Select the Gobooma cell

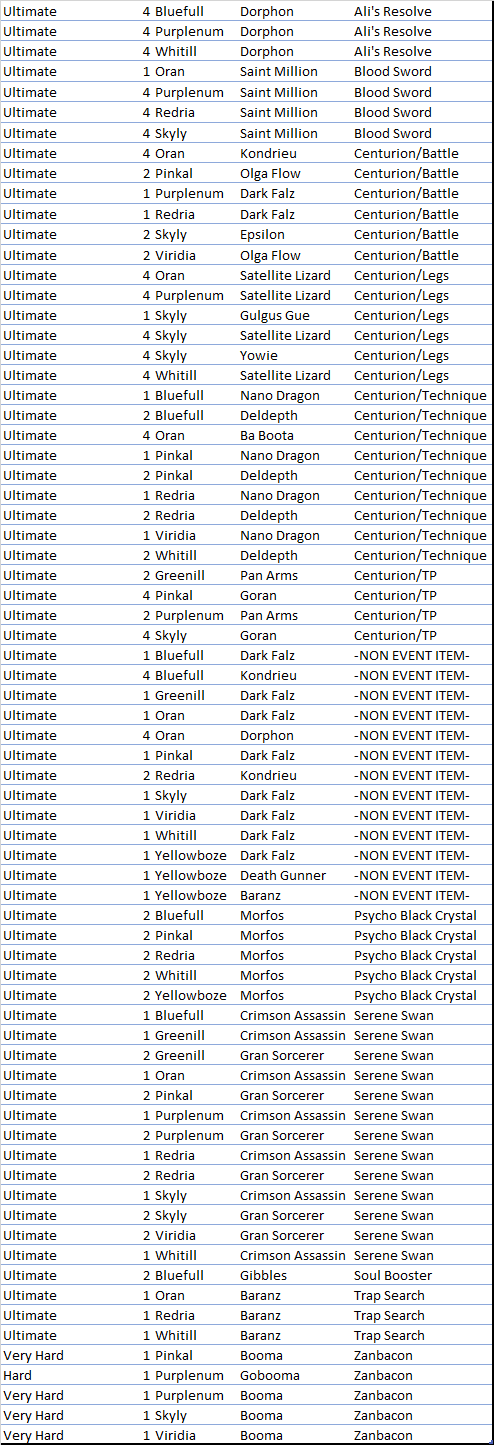pyautogui.click(x=269, y=1375)
